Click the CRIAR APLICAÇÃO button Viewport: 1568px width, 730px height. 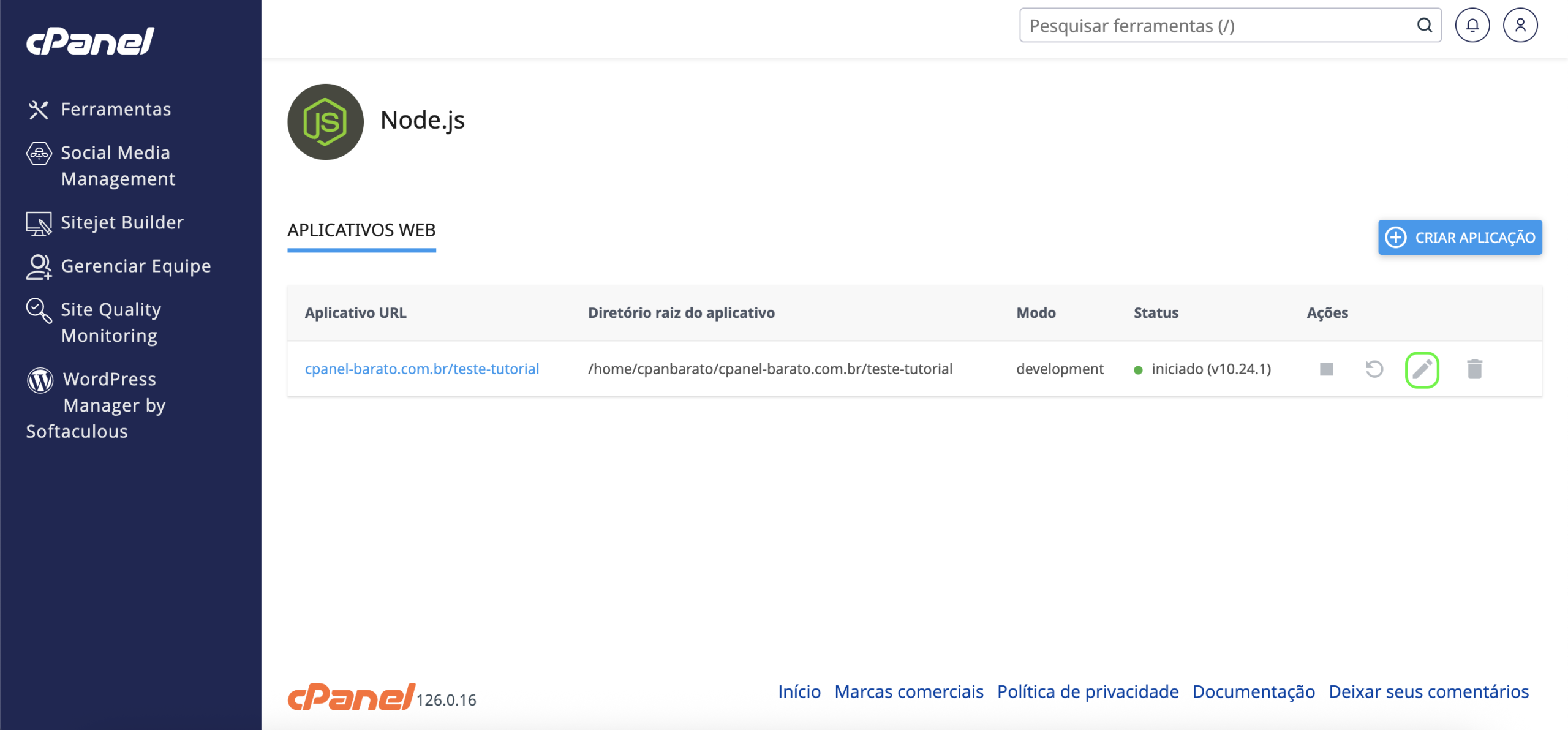coord(1460,237)
